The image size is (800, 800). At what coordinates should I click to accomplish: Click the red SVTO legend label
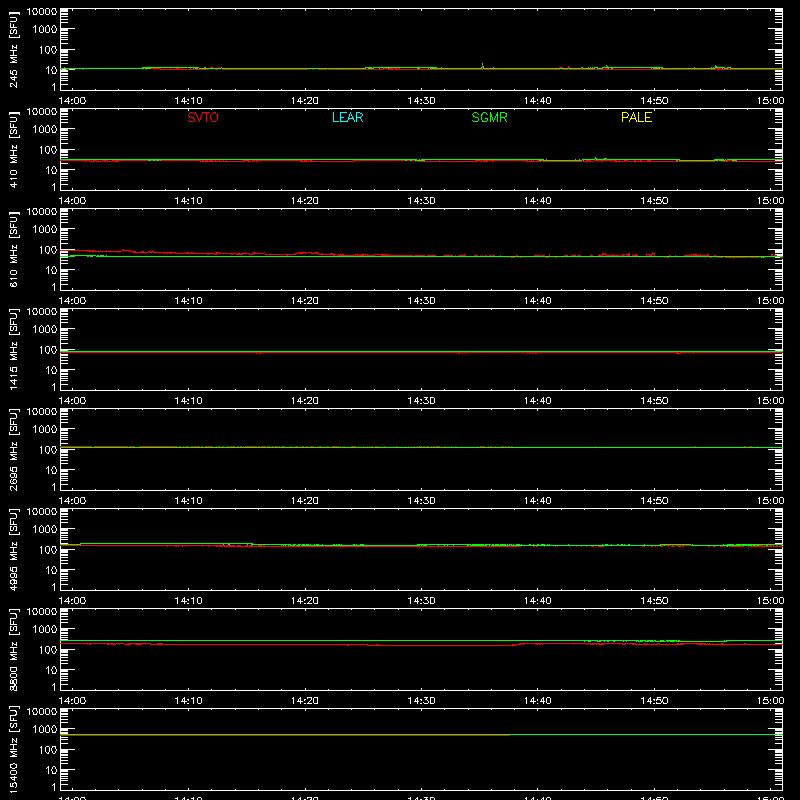point(203,117)
